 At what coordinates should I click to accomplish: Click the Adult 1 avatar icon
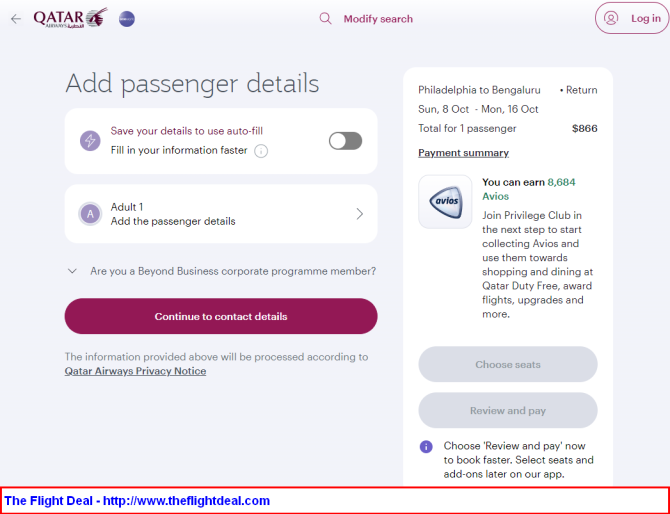point(90,214)
